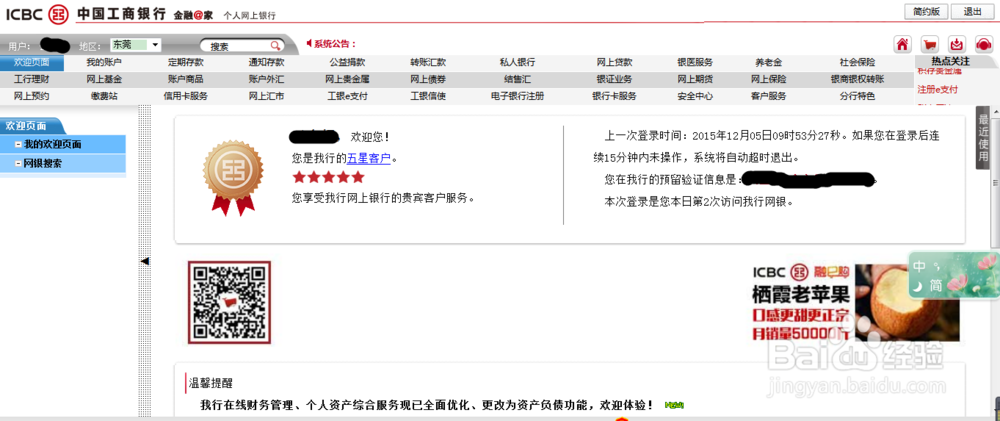
Task: Open 网上贵金属 menu
Action: click(348, 80)
